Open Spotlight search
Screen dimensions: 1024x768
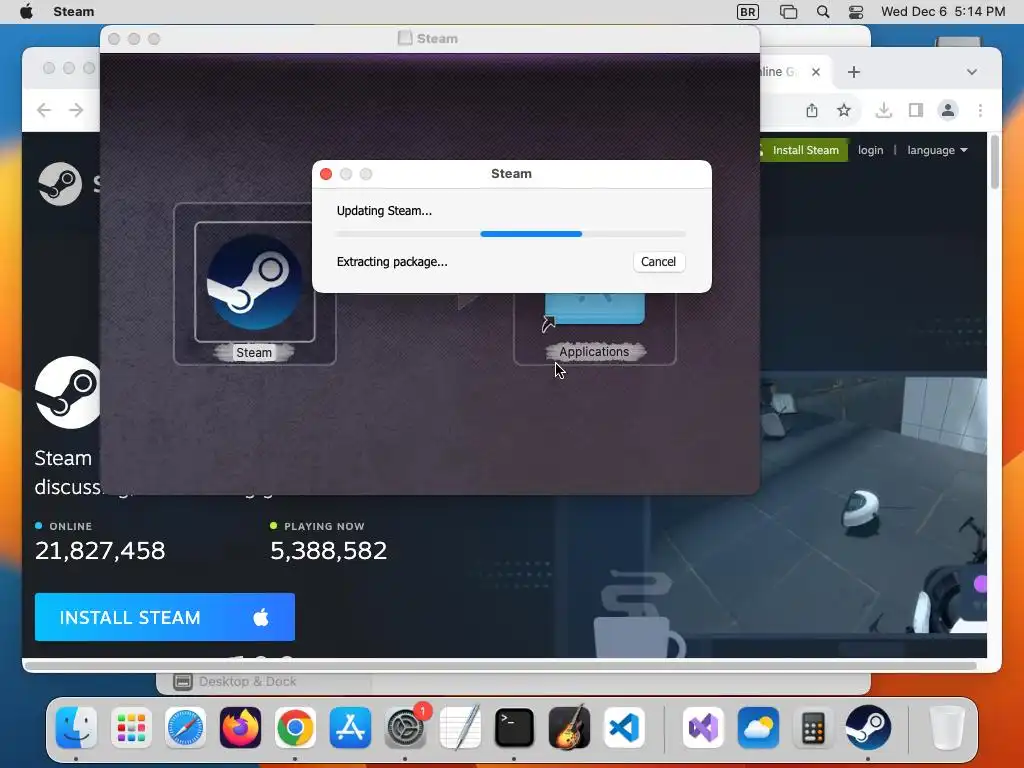pos(823,12)
